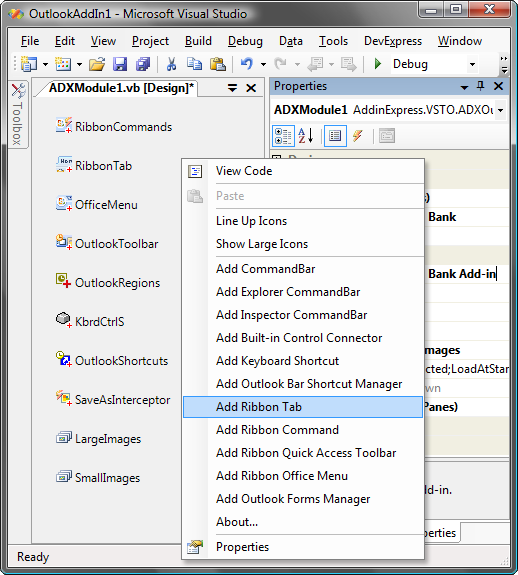Choose Line Up Icons
The height and width of the screenshot is (575, 518).
click(x=303, y=221)
